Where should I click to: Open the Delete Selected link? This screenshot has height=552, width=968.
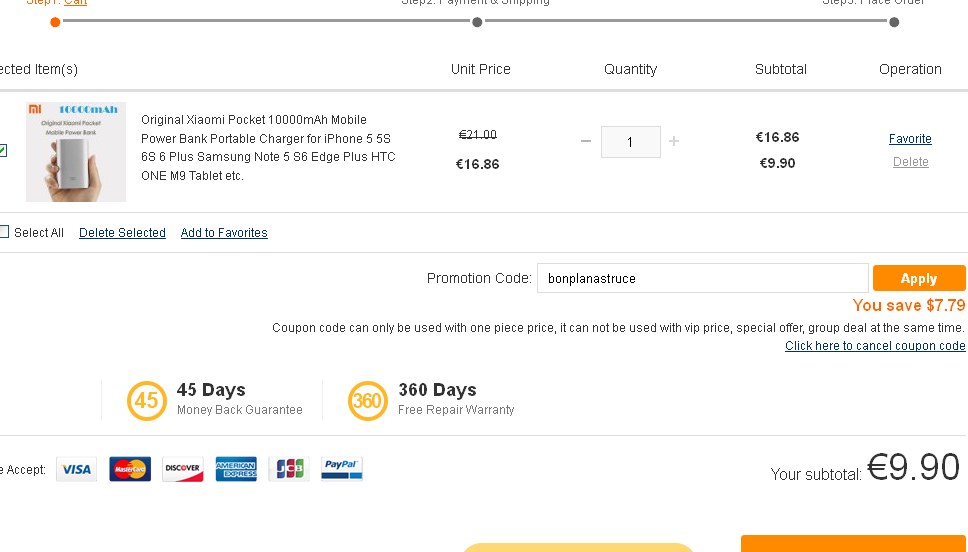(122, 233)
